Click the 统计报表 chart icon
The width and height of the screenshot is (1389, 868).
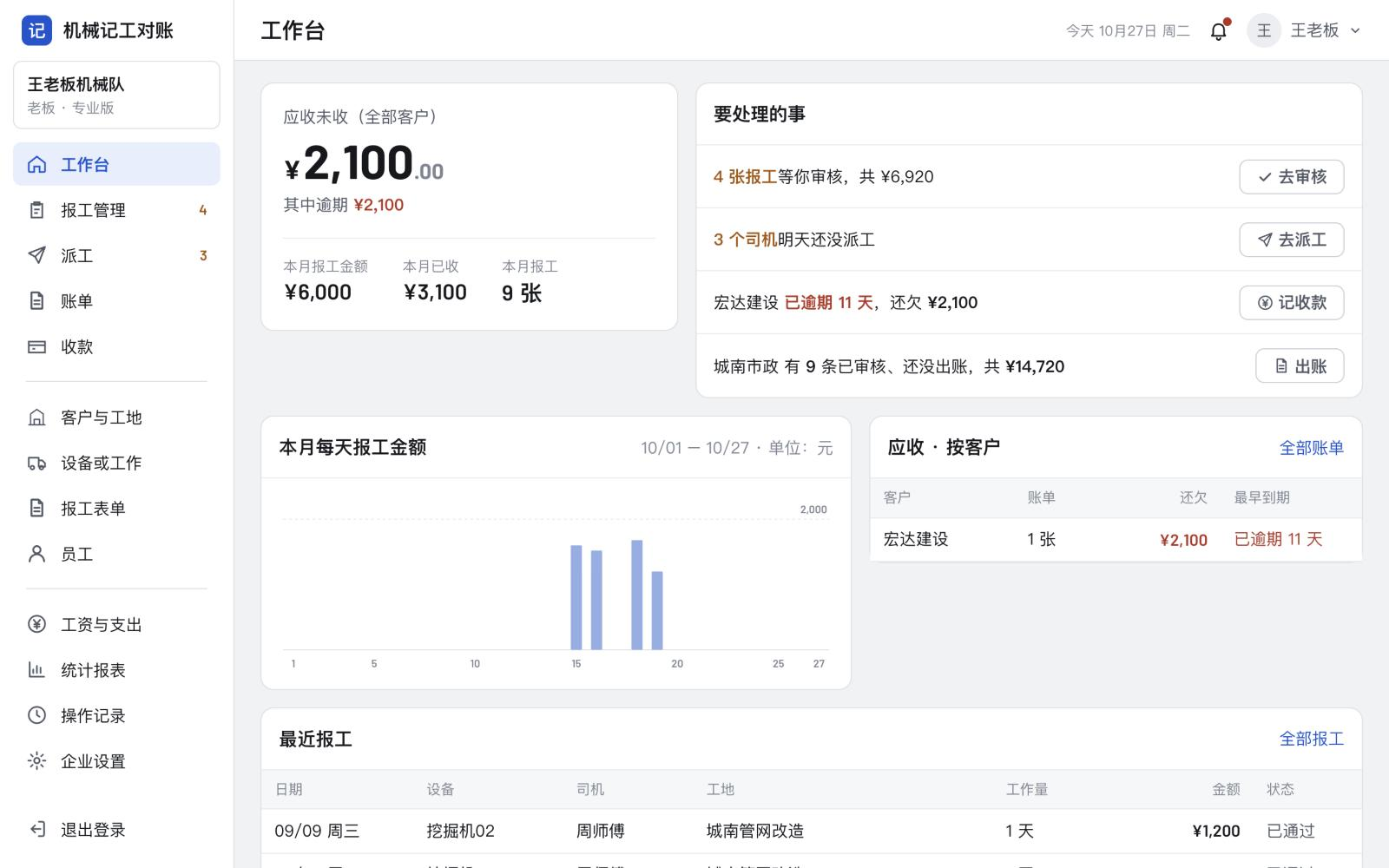coord(36,670)
